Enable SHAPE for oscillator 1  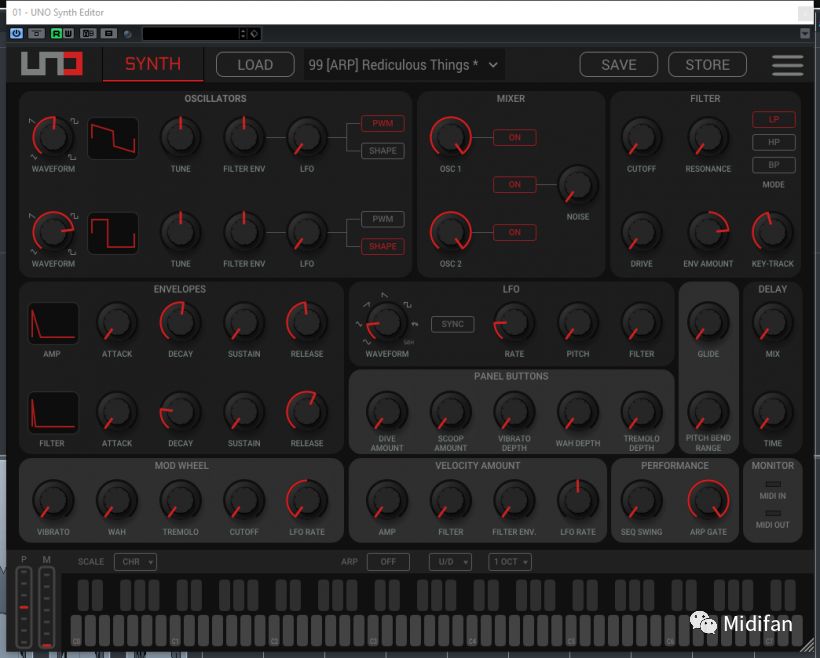click(383, 151)
